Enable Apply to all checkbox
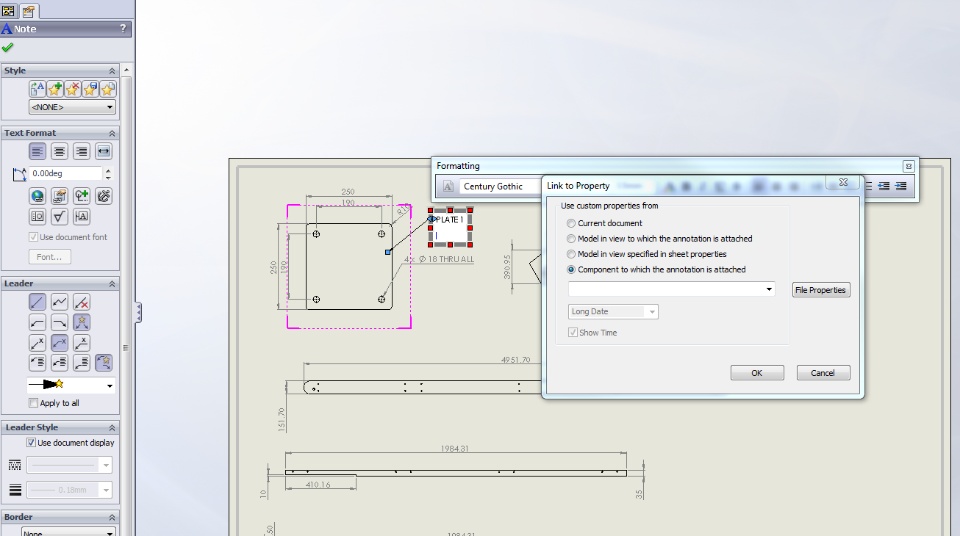Screen dimensions: 960x536 click(33, 403)
